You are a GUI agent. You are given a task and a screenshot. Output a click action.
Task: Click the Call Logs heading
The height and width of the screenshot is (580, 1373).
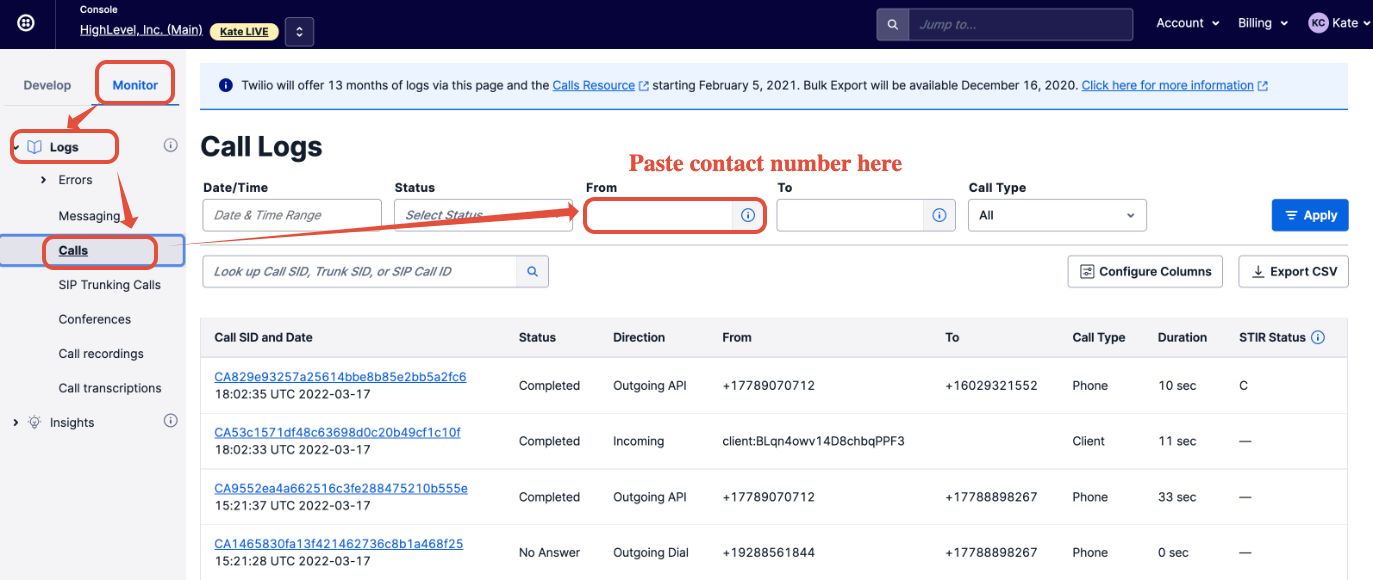click(x=261, y=146)
